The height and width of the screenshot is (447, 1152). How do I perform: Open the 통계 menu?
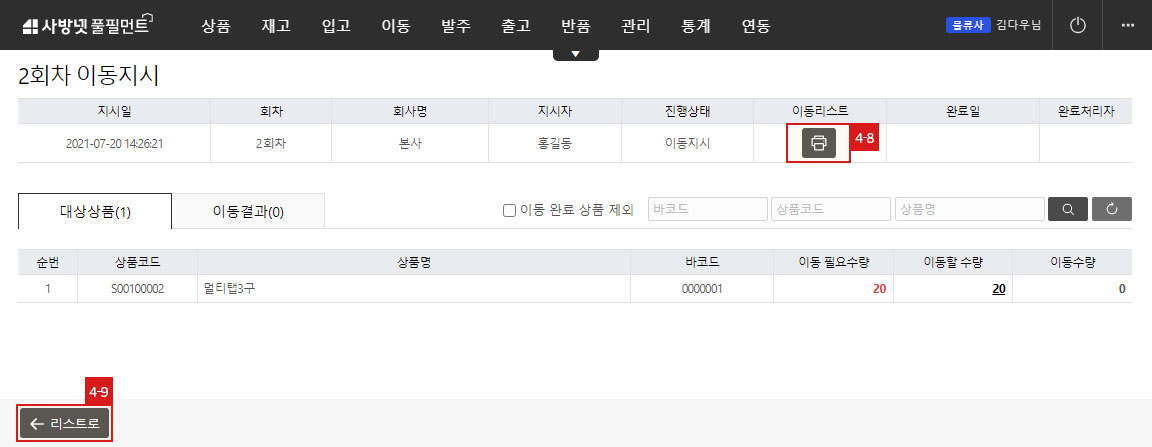[696, 26]
